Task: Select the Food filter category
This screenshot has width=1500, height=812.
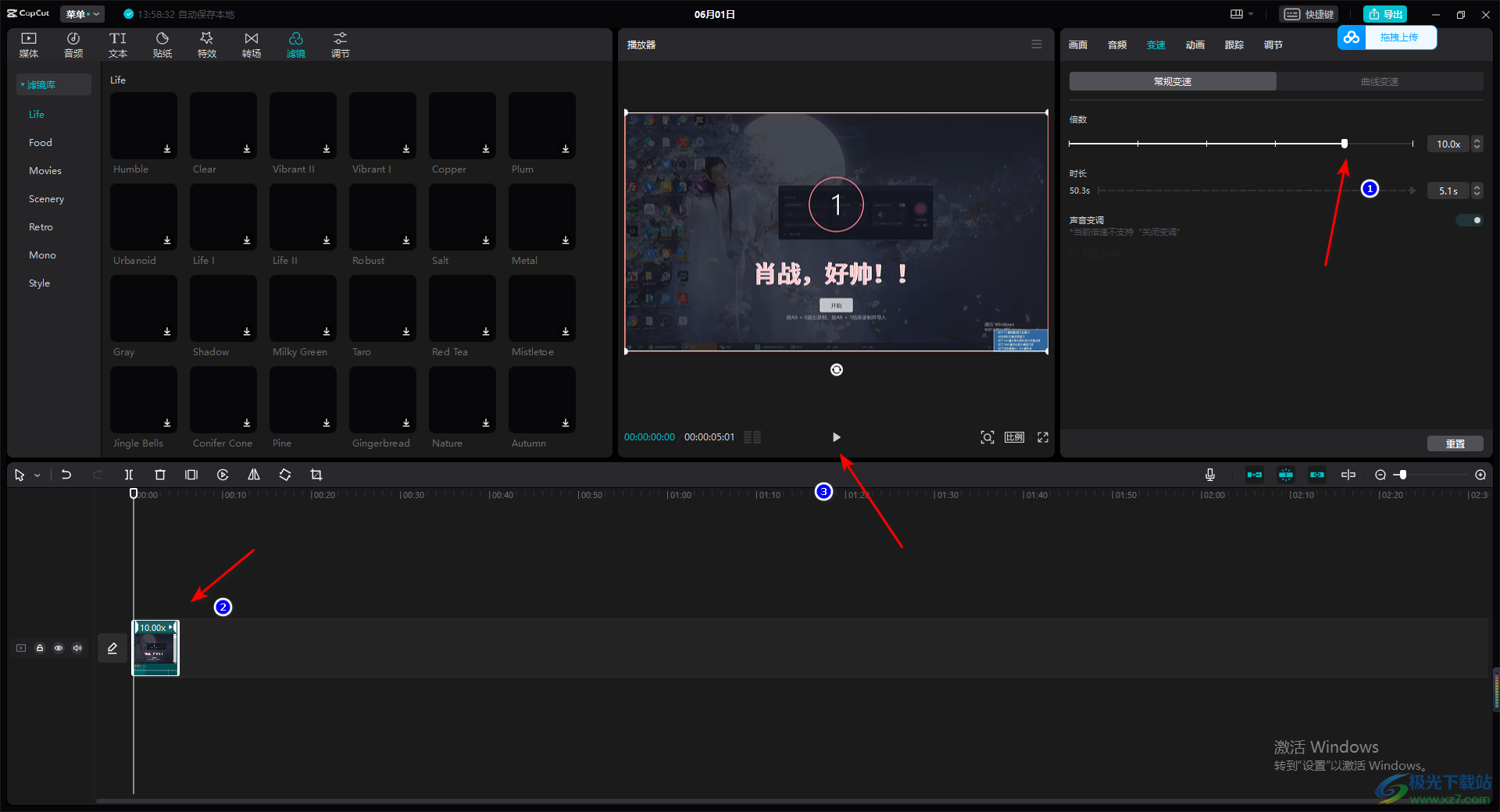Action: pos(41,143)
